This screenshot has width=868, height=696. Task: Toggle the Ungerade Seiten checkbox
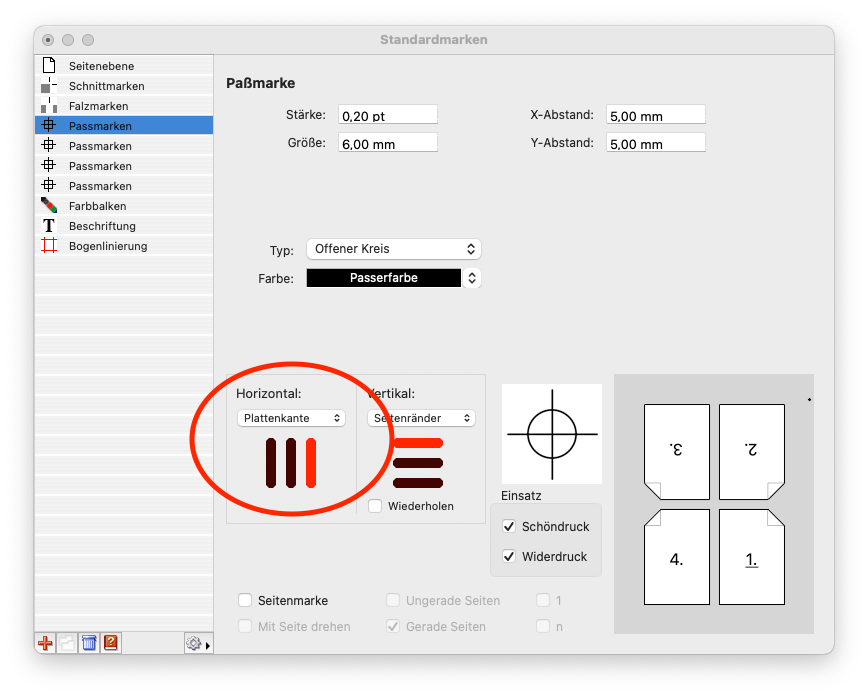pyautogui.click(x=393, y=600)
